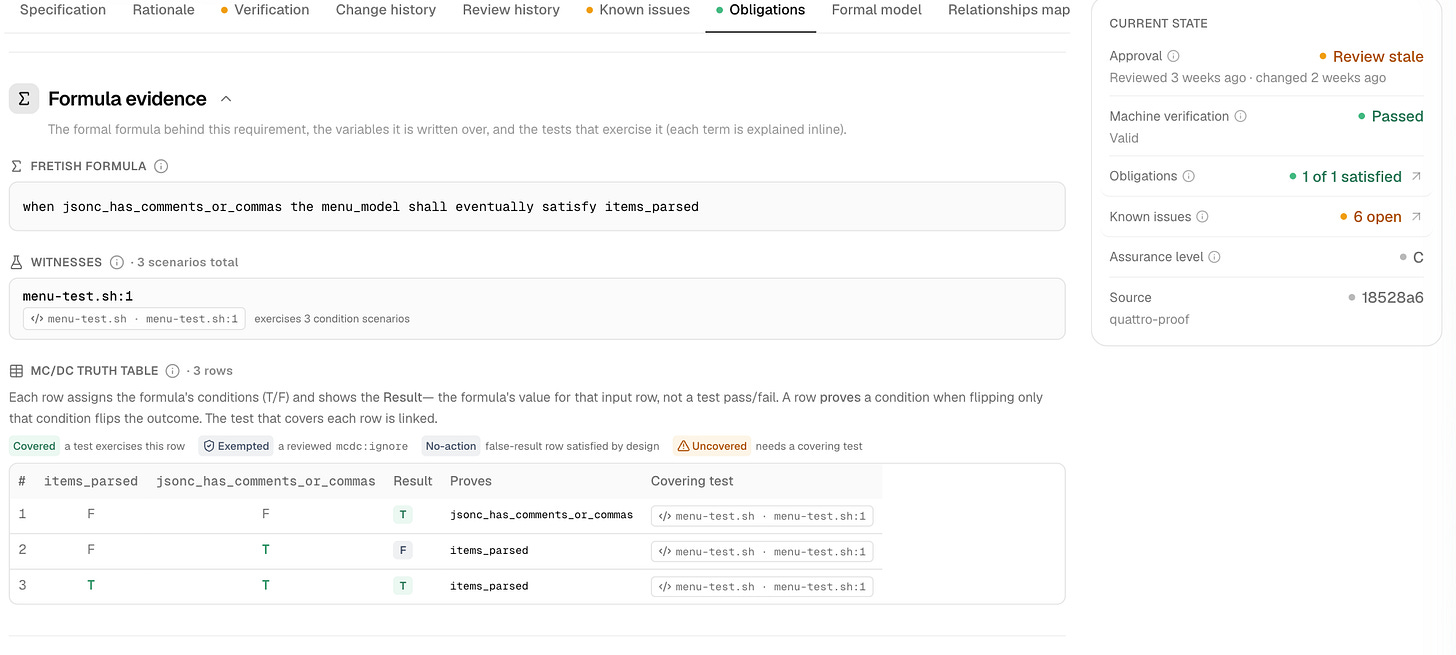Click the jsonc_has_comments_or_commas column header
Image resolution: width=1456 pixels, height=655 pixels.
[266, 481]
